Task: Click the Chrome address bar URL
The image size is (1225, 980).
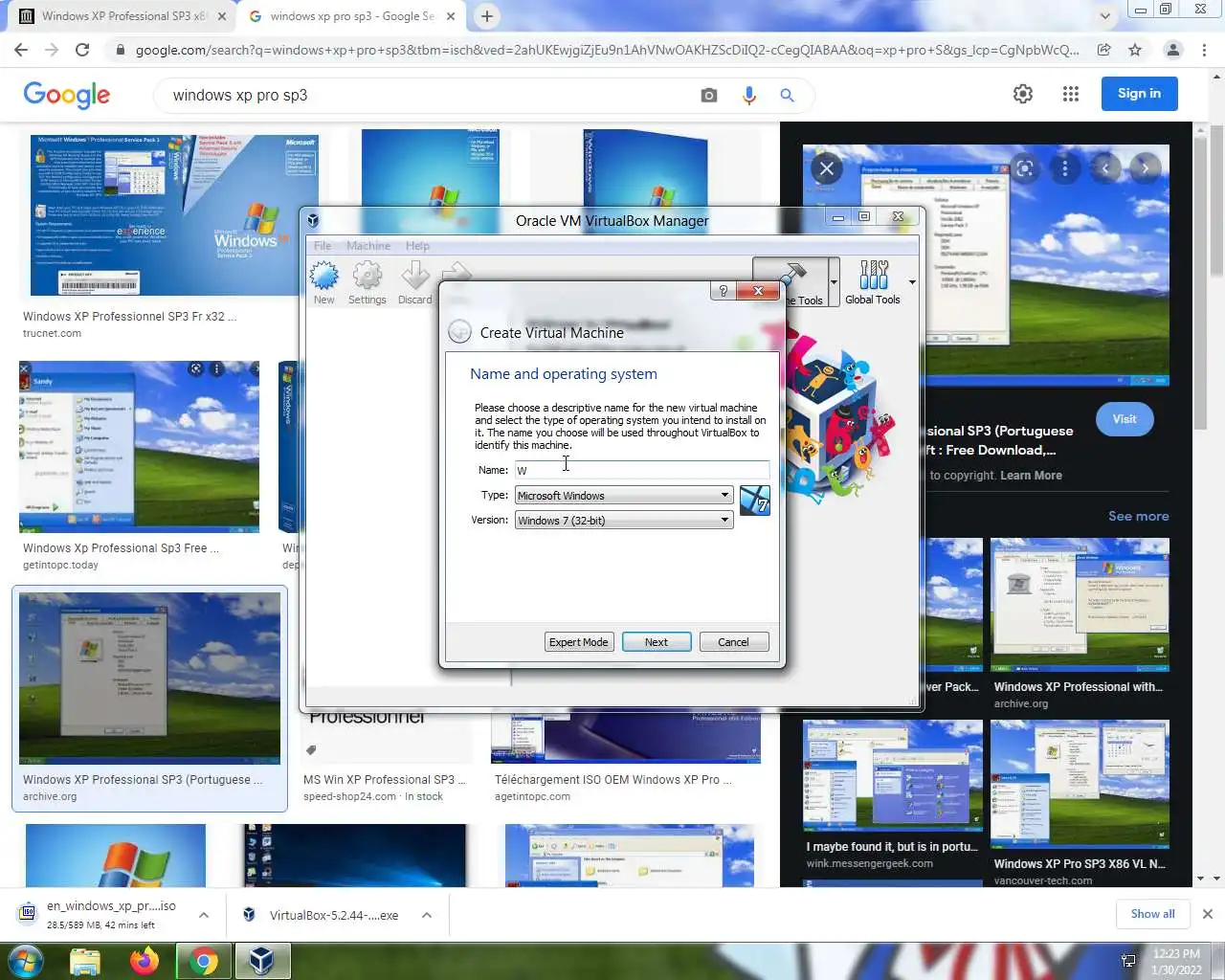Action: point(607,50)
